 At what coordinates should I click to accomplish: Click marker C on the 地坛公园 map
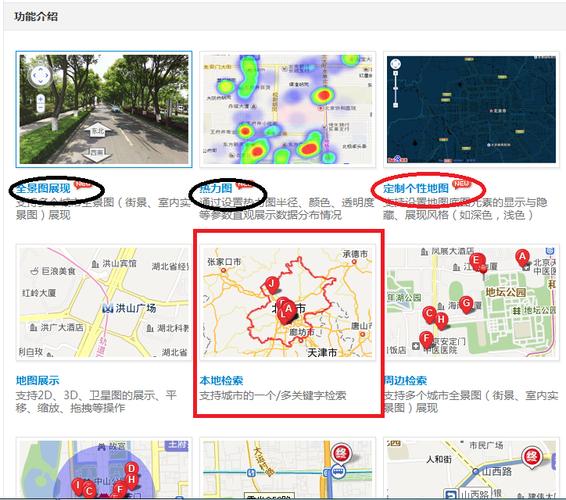point(429,314)
